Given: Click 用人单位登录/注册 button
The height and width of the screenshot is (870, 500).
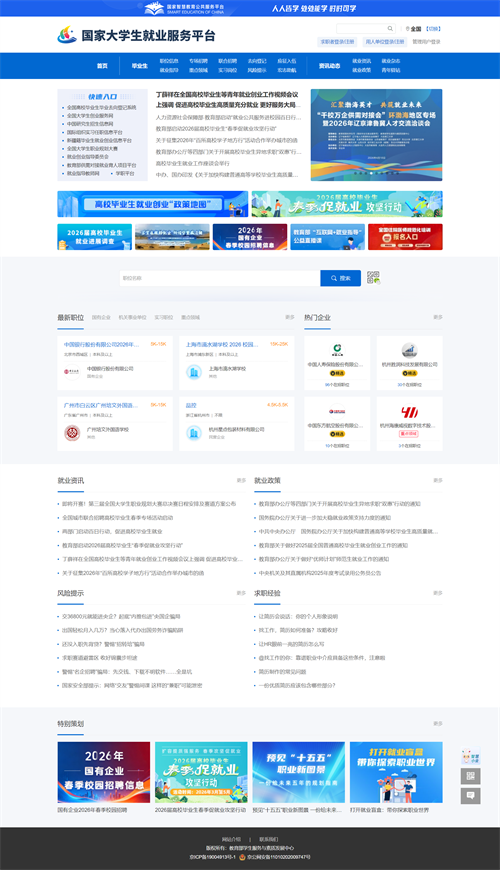Looking at the screenshot, I should (x=384, y=42).
